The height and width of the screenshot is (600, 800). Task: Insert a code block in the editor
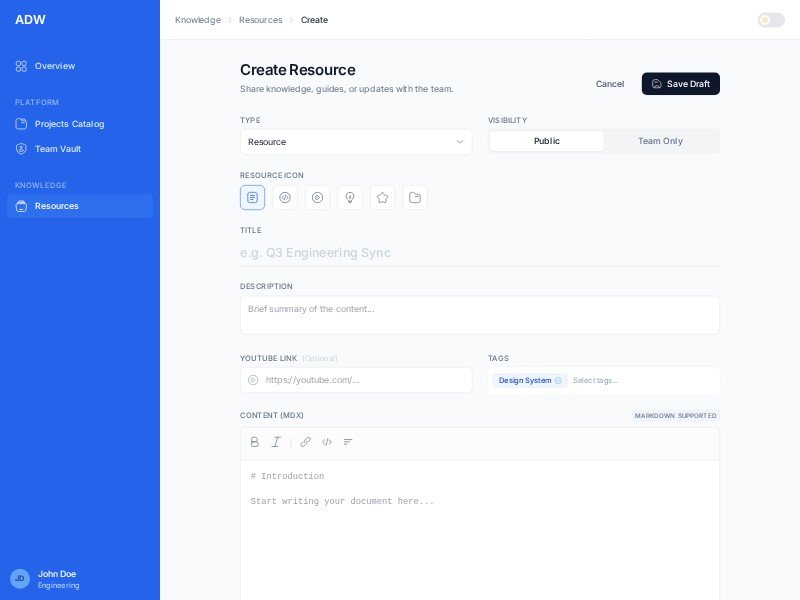click(327, 442)
